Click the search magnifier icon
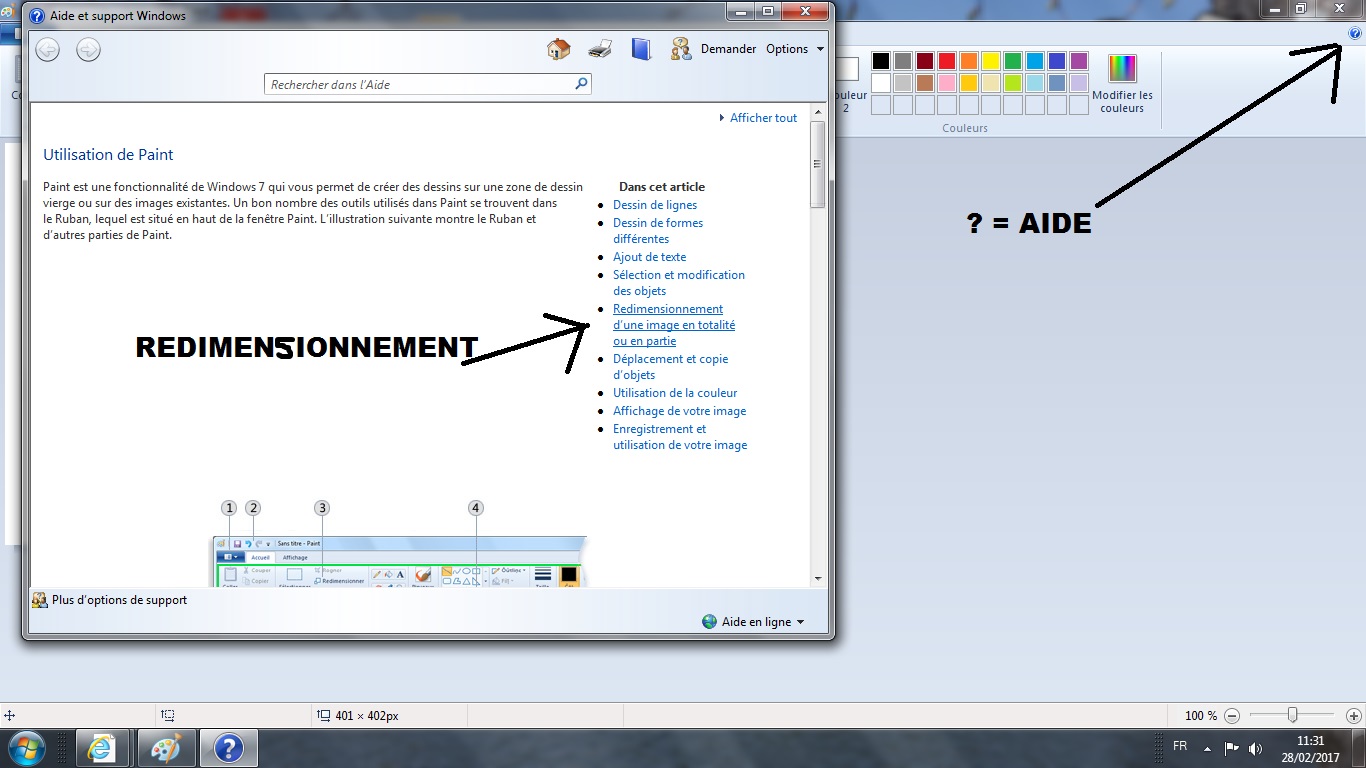The image size is (1366, 768). [x=581, y=84]
